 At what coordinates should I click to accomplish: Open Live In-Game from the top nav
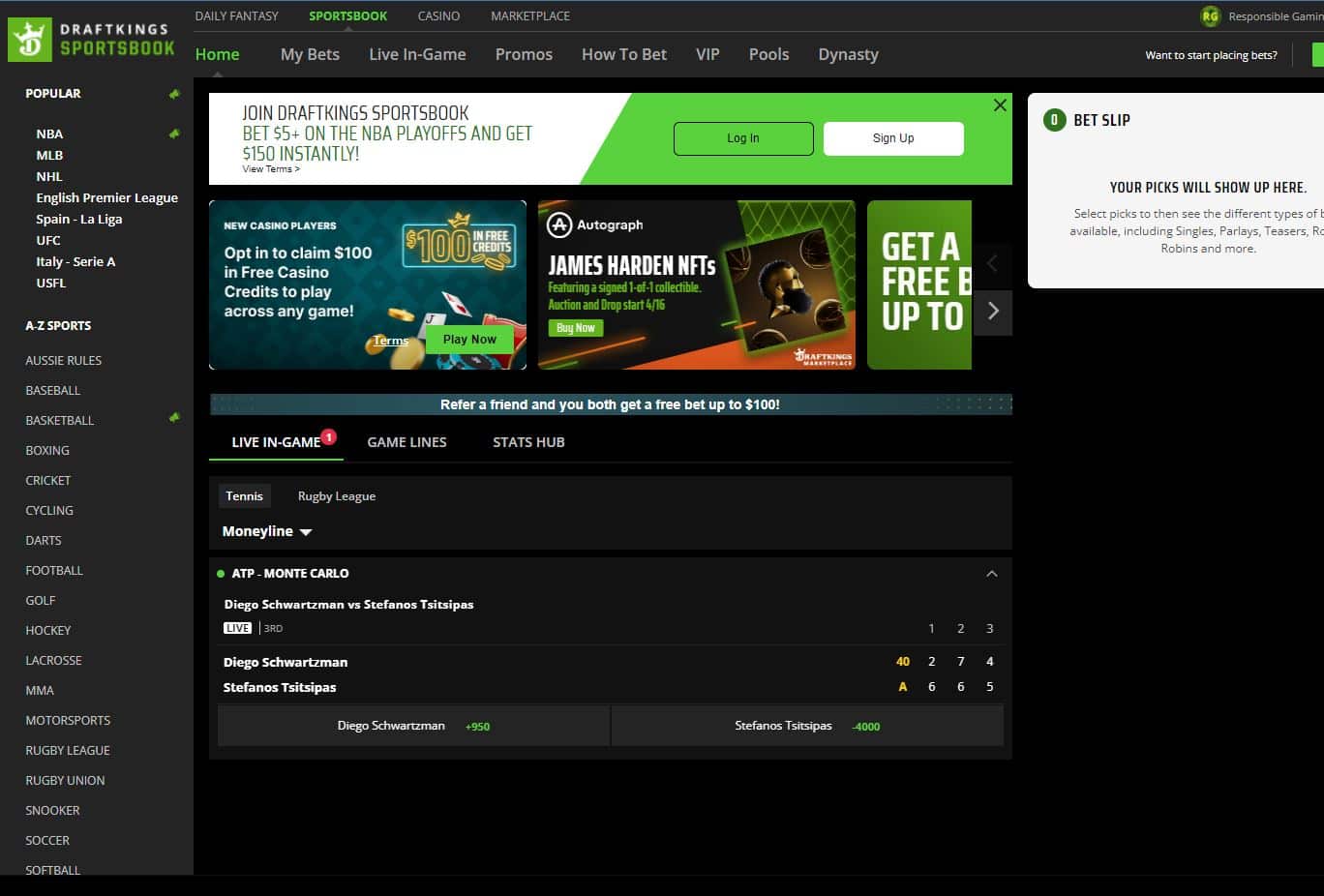(x=417, y=54)
